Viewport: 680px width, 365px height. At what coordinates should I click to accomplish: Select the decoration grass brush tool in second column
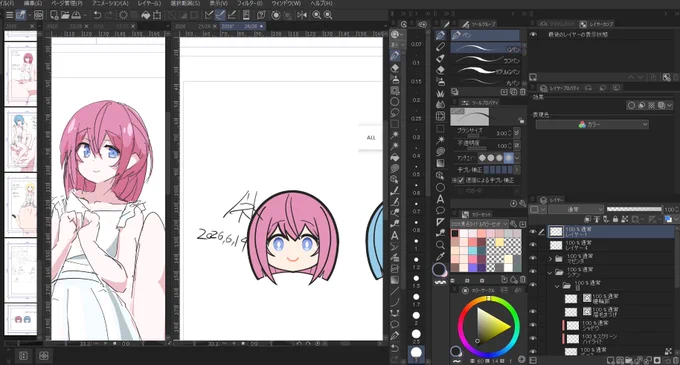click(x=441, y=93)
